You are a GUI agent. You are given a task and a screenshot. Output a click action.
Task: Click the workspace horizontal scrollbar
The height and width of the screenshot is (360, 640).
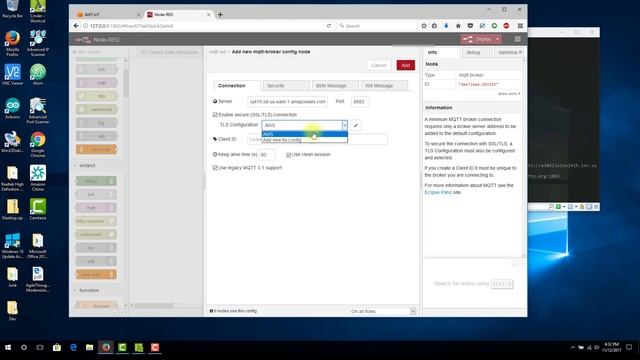pos(154,306)
